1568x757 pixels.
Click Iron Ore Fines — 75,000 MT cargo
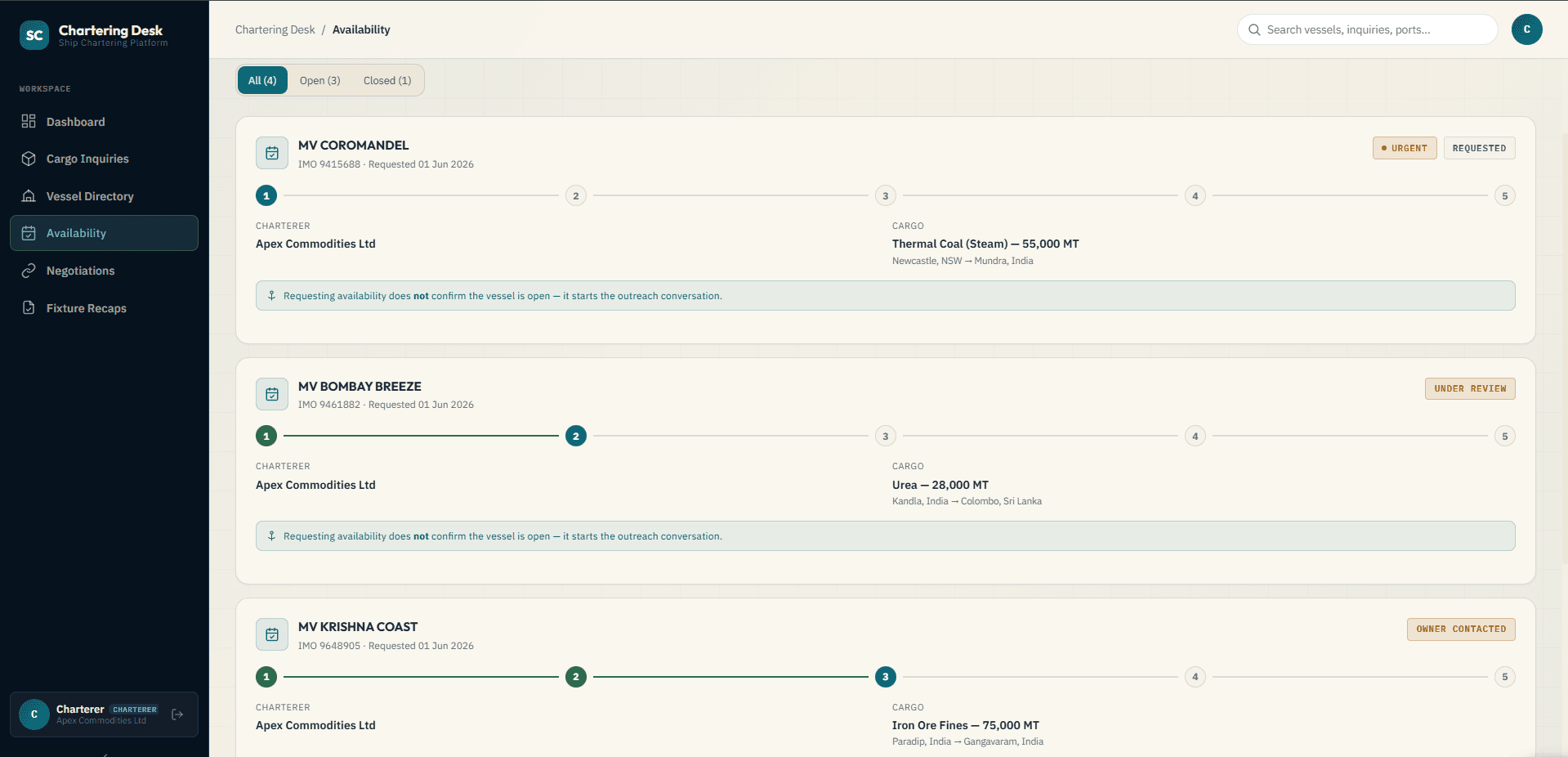[966, 725]
